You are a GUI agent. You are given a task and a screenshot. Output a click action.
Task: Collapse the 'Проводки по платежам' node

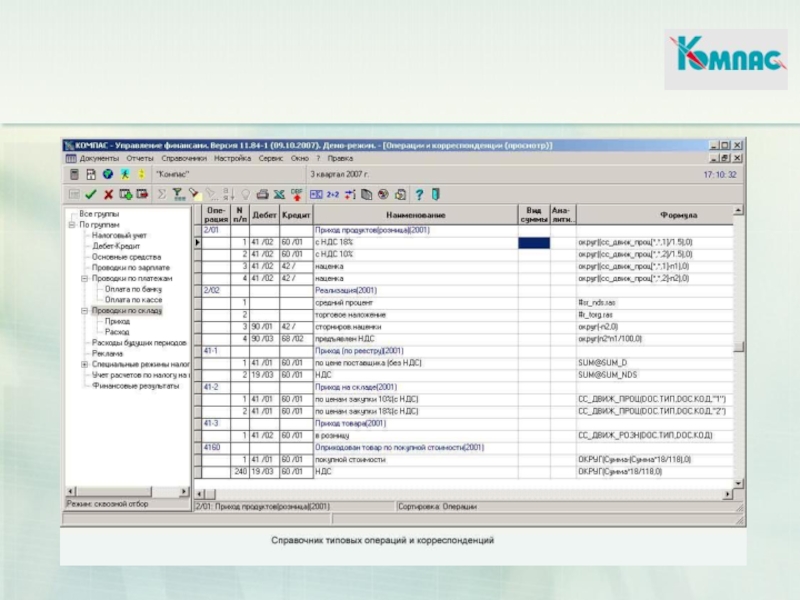click(85, 279)
